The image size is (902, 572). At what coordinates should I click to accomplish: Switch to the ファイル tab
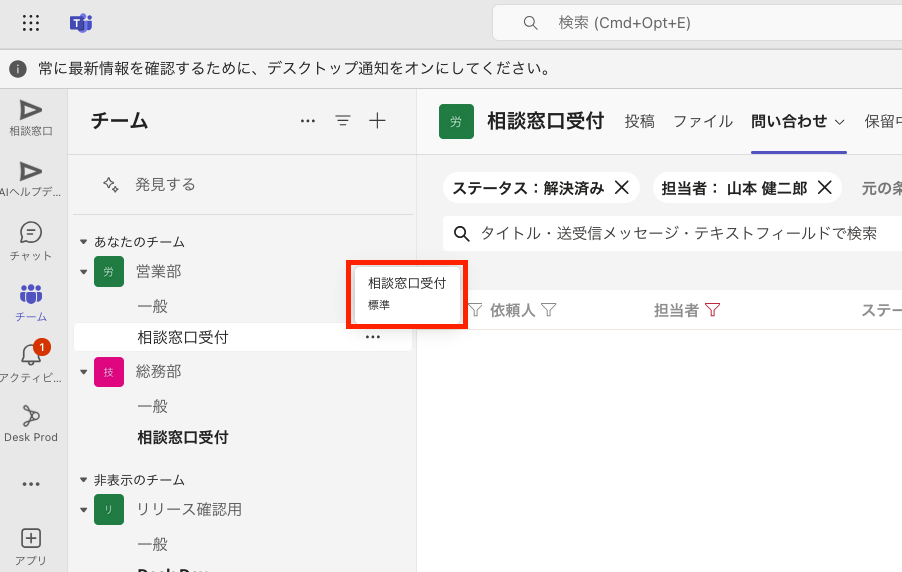703,121
